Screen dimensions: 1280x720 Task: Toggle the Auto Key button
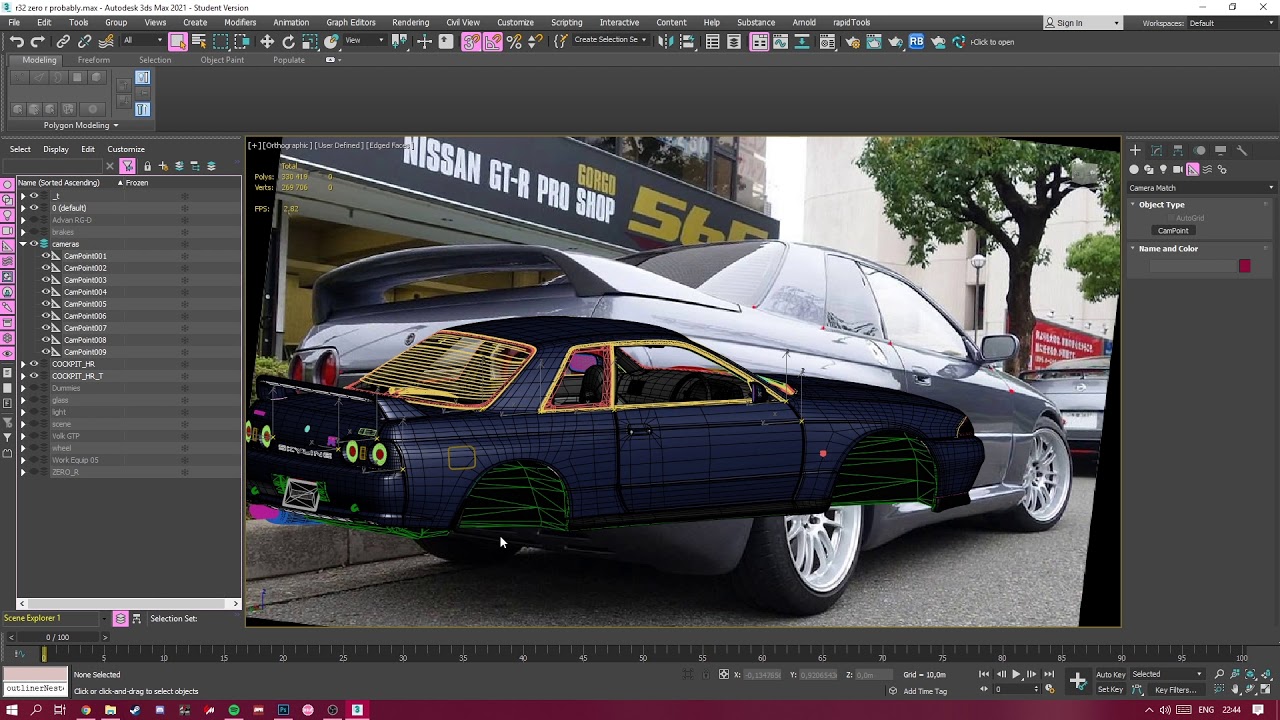(1110, 674)
